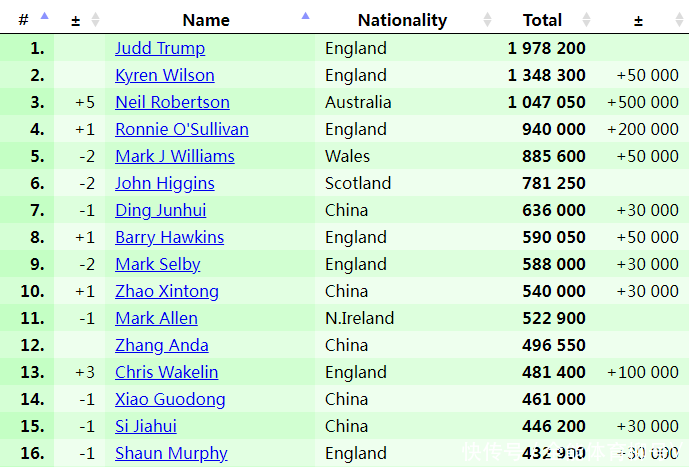The height and width of the screenshot is (467, 690).
Task: Open Shaun Murphy player link
Action: pyautogui.click(x=171, y=453)
